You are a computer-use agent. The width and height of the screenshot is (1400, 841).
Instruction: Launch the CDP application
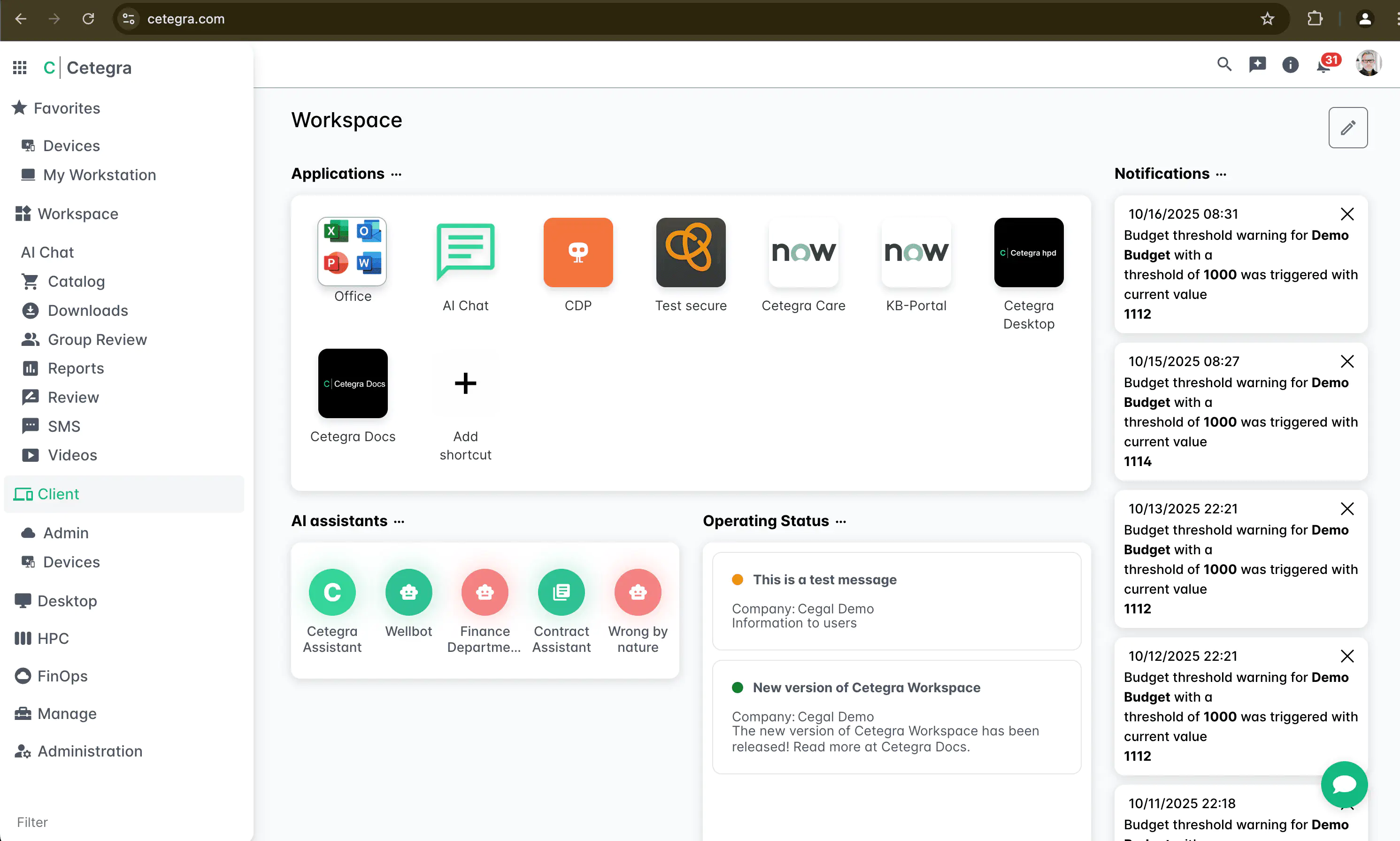point(577,252)
